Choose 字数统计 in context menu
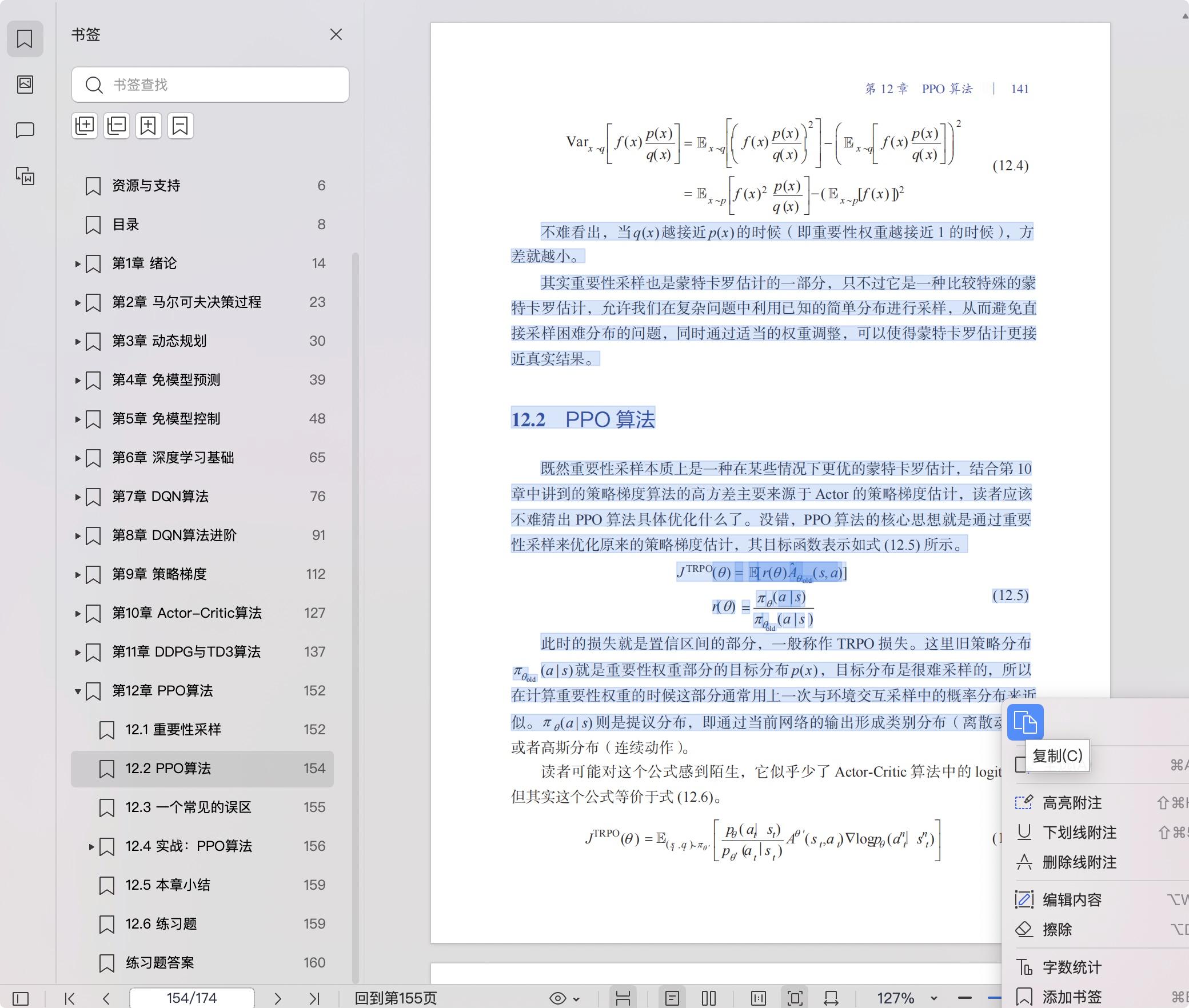Image resolution: width=1189 pixels, height=1008 pixels. click(x=1072, y=967)
